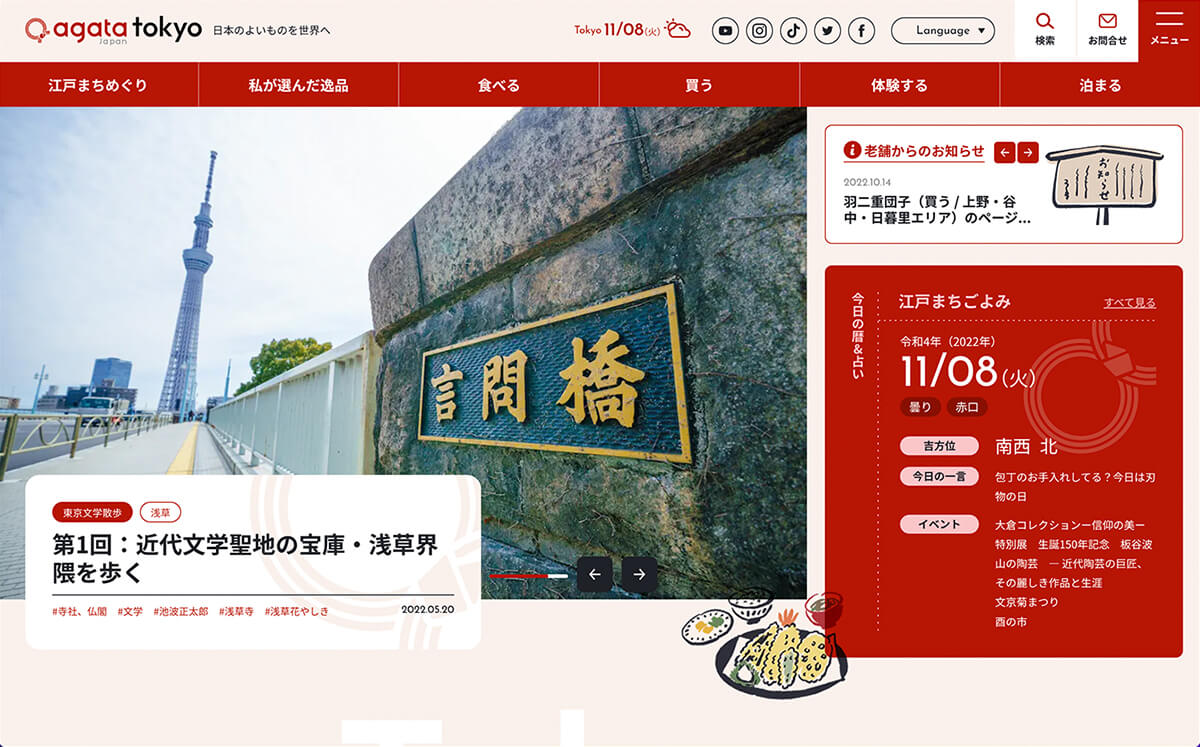This screenshot has height=747, width=1200.
Task: Advance to next hero slide arrow
Action: (x=639, y=574)
